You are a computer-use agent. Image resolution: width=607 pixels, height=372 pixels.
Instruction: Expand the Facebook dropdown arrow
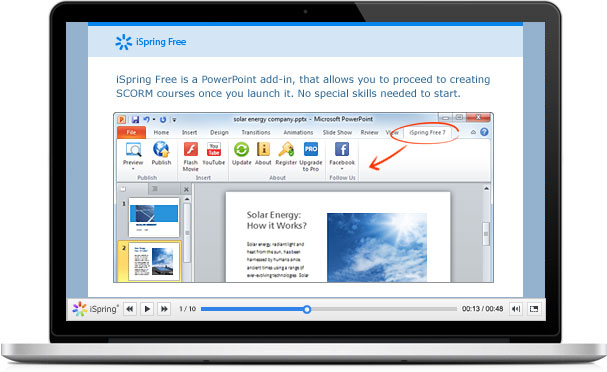342,169
